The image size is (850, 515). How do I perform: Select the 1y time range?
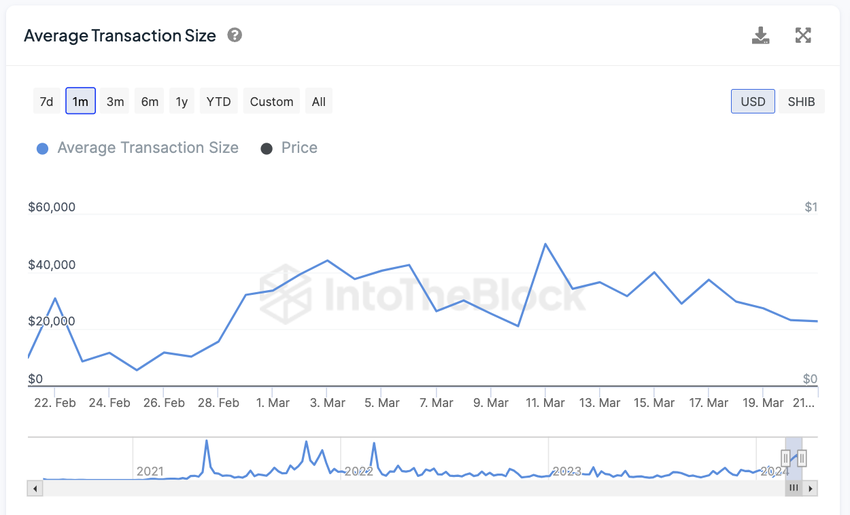pos(182,101)
